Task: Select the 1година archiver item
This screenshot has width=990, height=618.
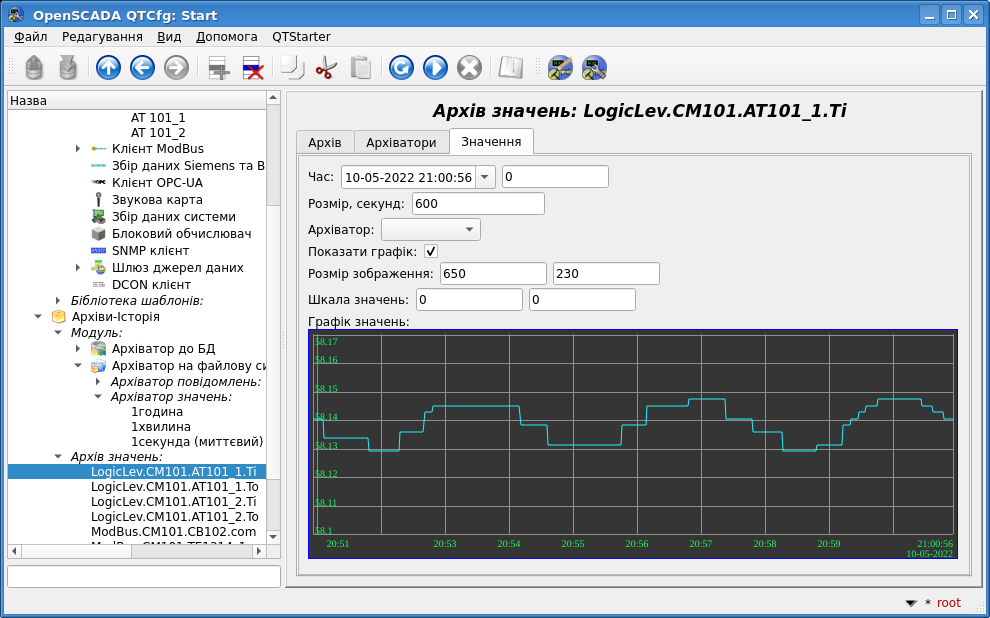Action: click(157, 412)
